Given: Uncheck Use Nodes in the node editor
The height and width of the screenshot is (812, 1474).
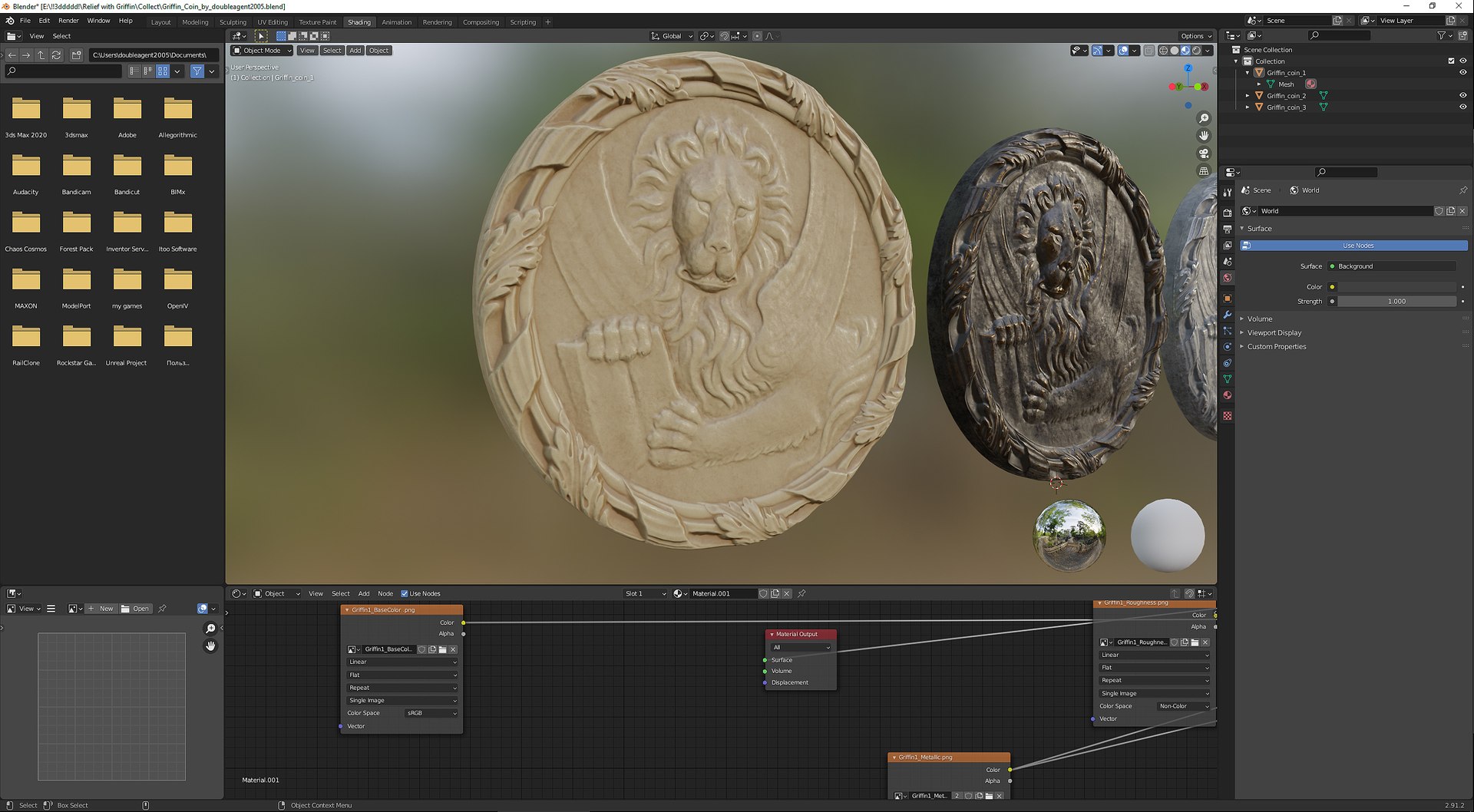Looking at the screenshot, I should pos(405,594).
